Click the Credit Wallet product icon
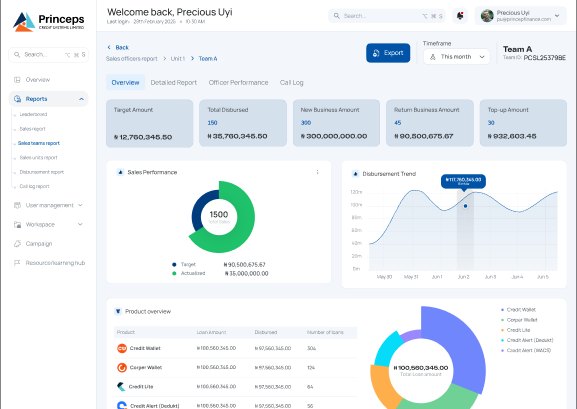 point(122,348)
